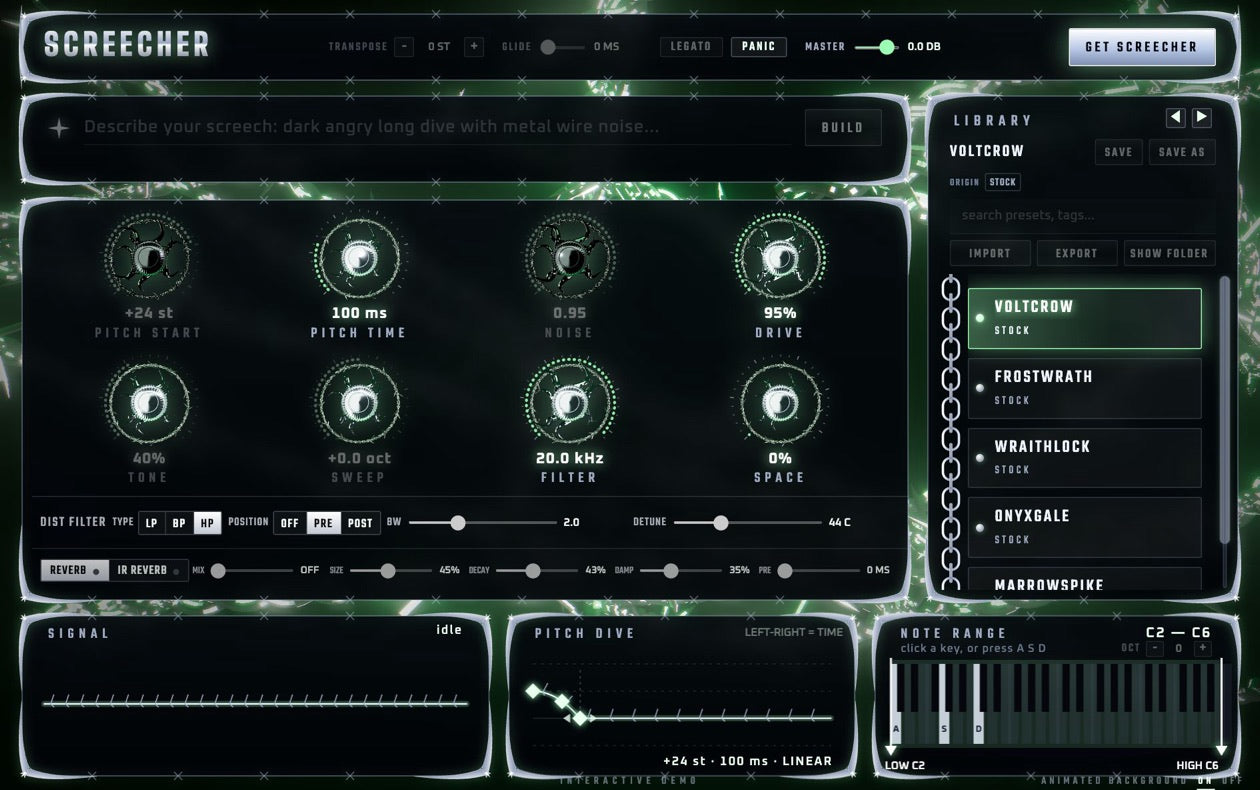Click the Build button
The width and height of the screenshot is (1260, 790).
(843, 128)
